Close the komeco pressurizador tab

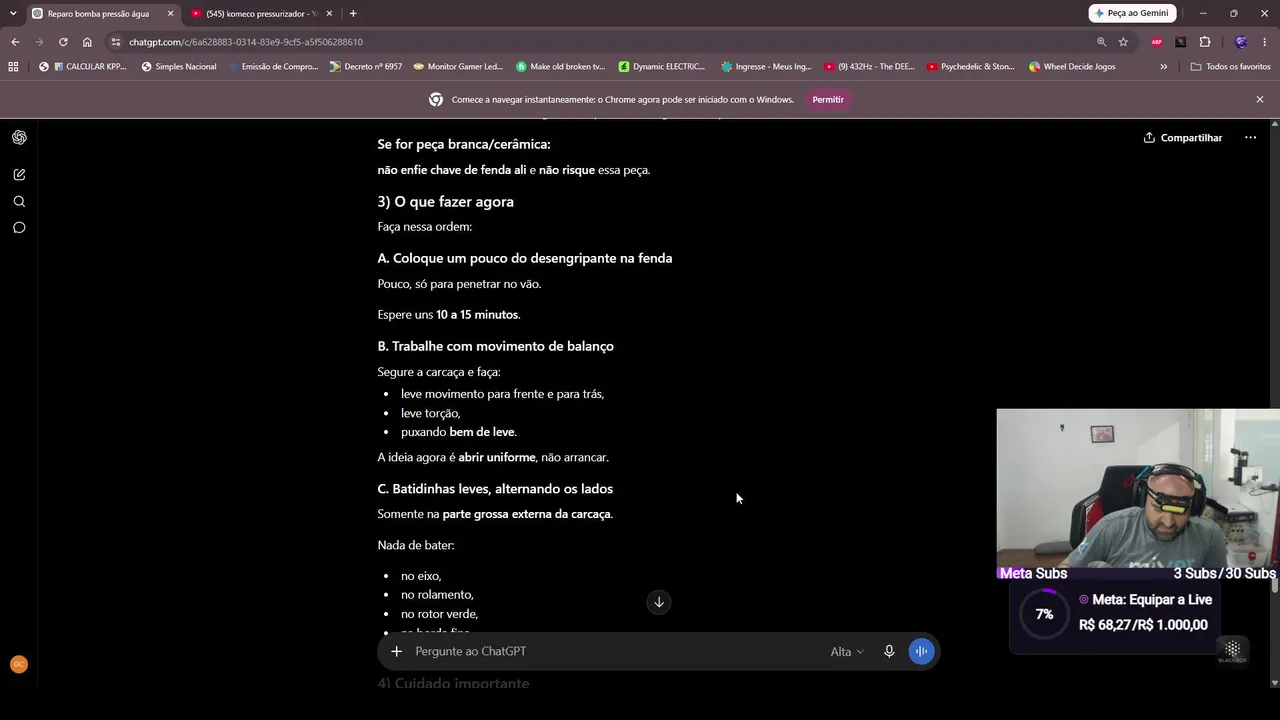(x=328, y=14)
